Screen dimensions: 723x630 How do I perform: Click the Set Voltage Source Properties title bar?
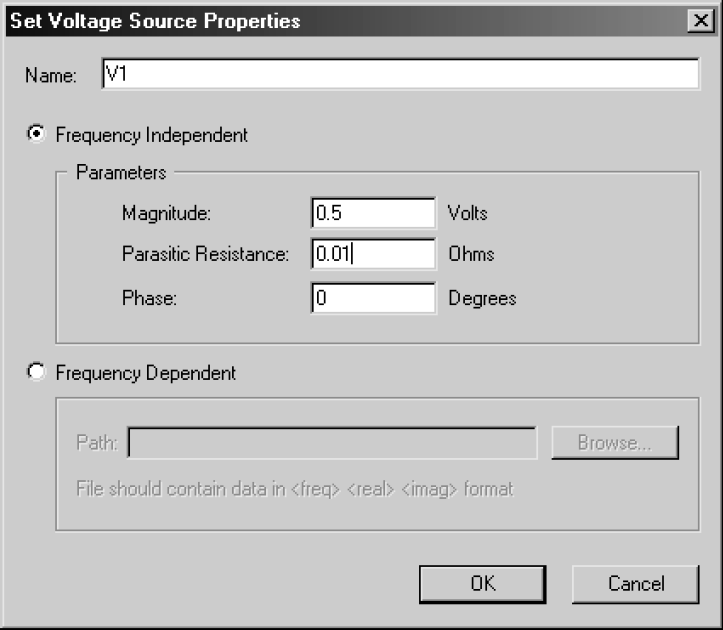300,20
